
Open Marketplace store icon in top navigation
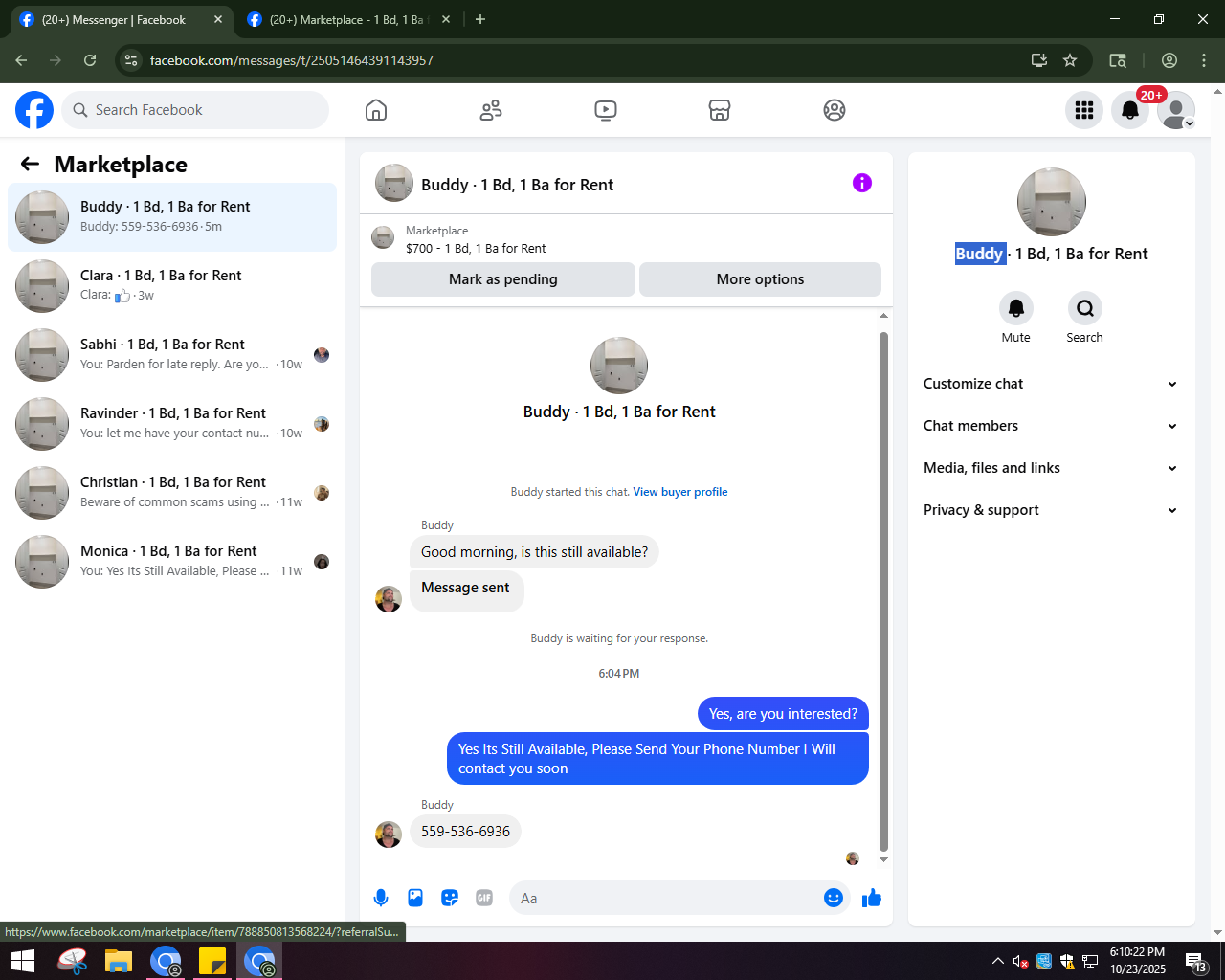click(x=720, y=110)
